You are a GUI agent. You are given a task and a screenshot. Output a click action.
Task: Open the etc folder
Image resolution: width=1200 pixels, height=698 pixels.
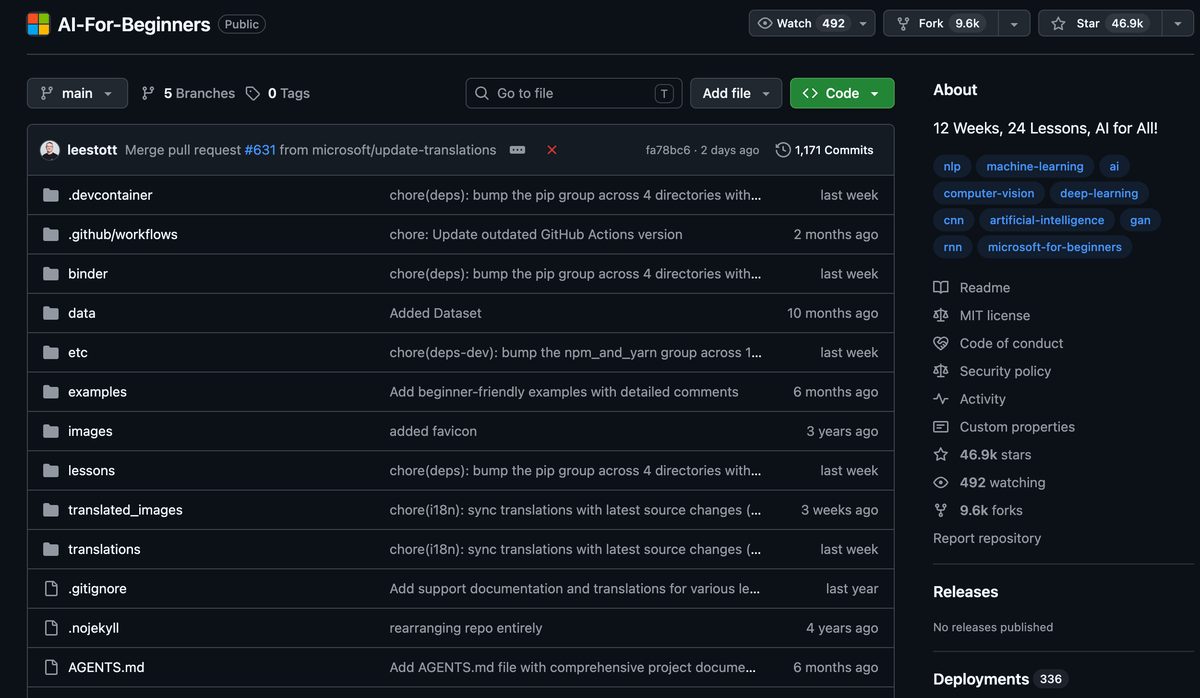point(78,353)
